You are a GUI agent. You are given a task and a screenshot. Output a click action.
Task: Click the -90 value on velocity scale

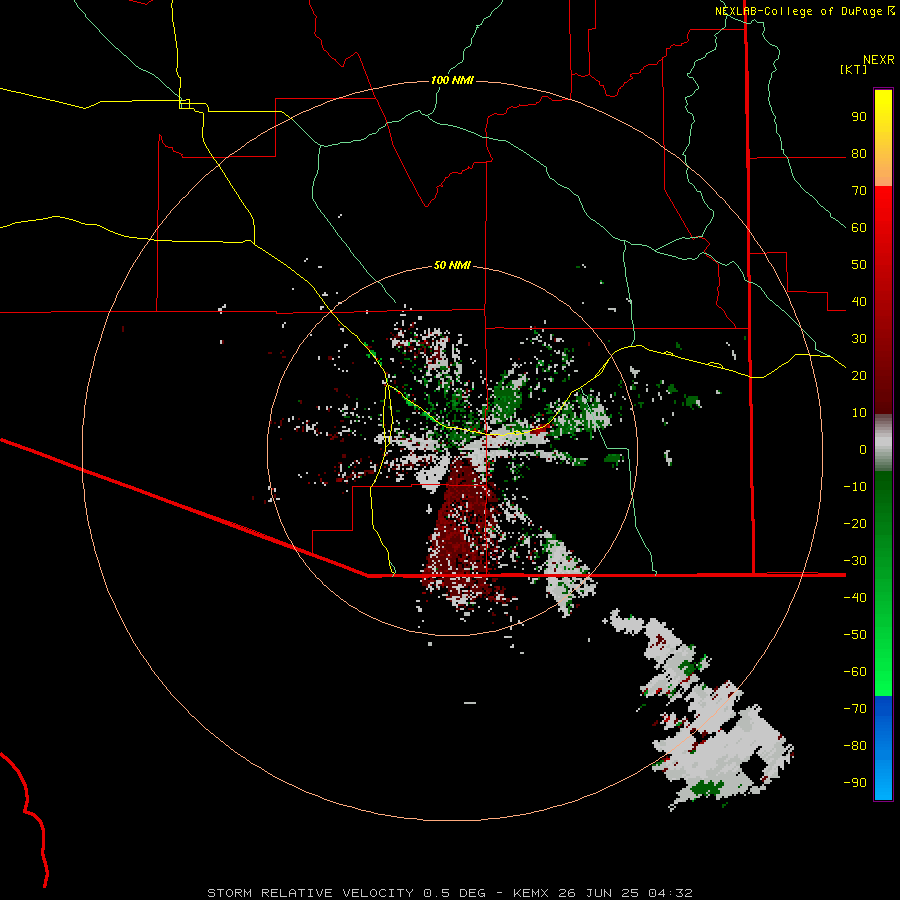coord(855,783)
